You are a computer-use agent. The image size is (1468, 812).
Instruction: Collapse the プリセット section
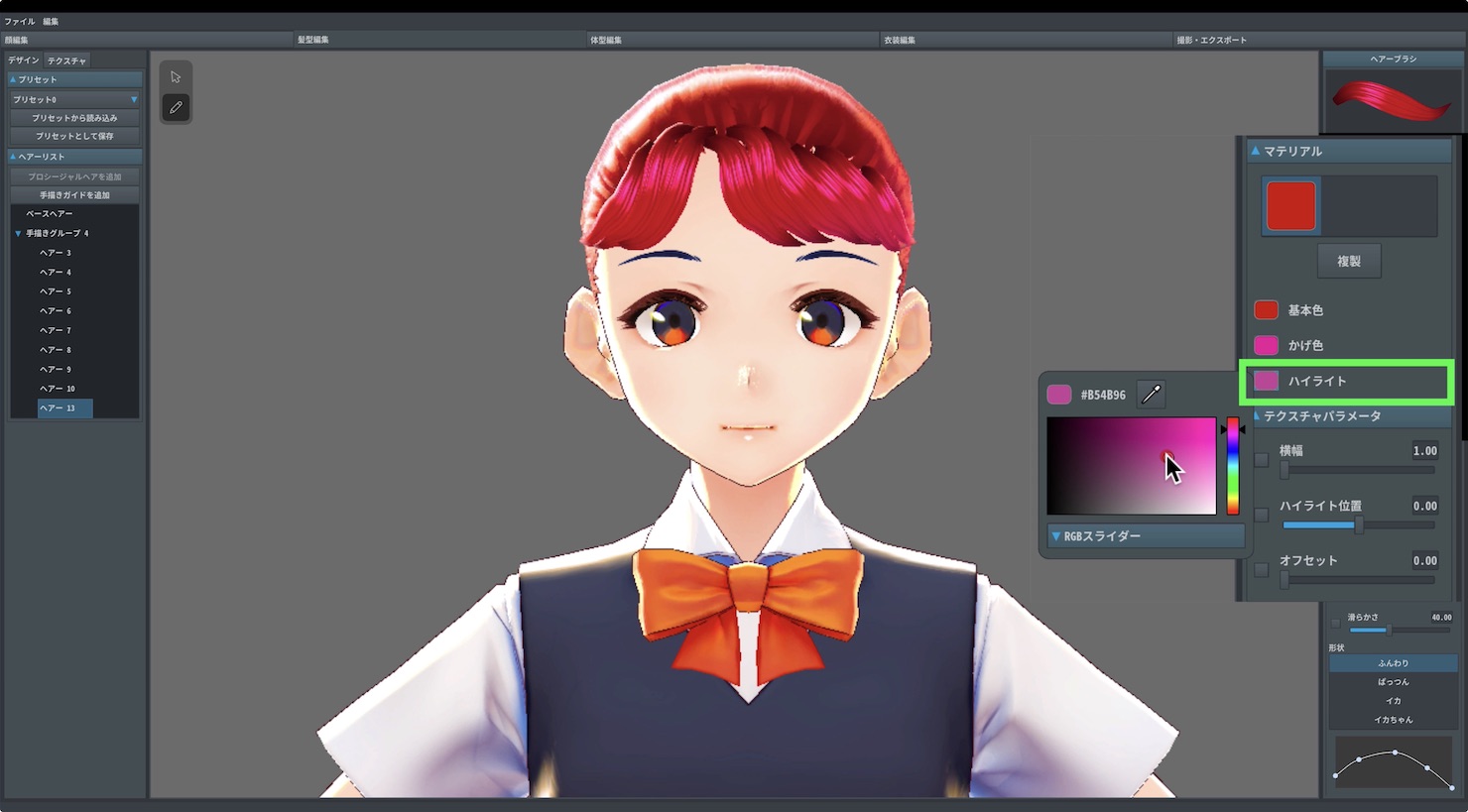75,79
